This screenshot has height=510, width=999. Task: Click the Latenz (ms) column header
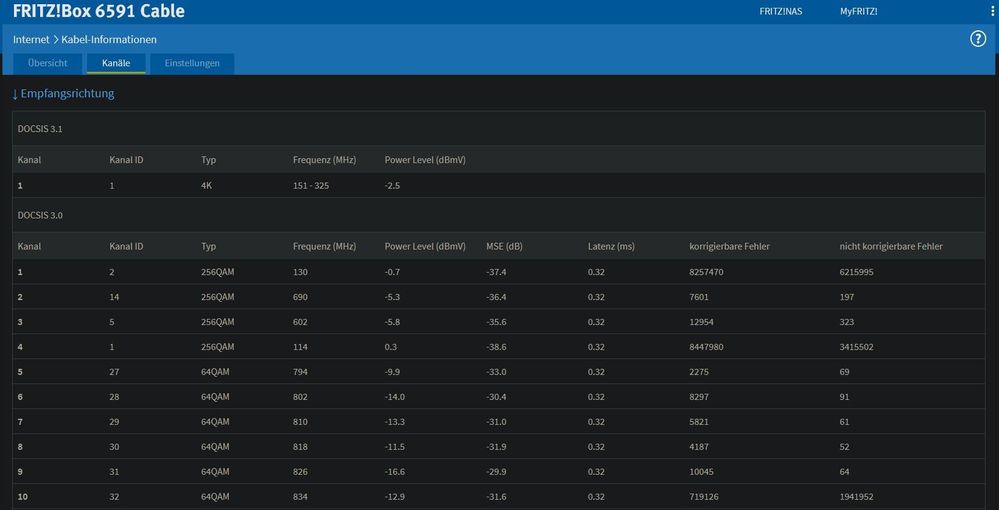point(611,246)
